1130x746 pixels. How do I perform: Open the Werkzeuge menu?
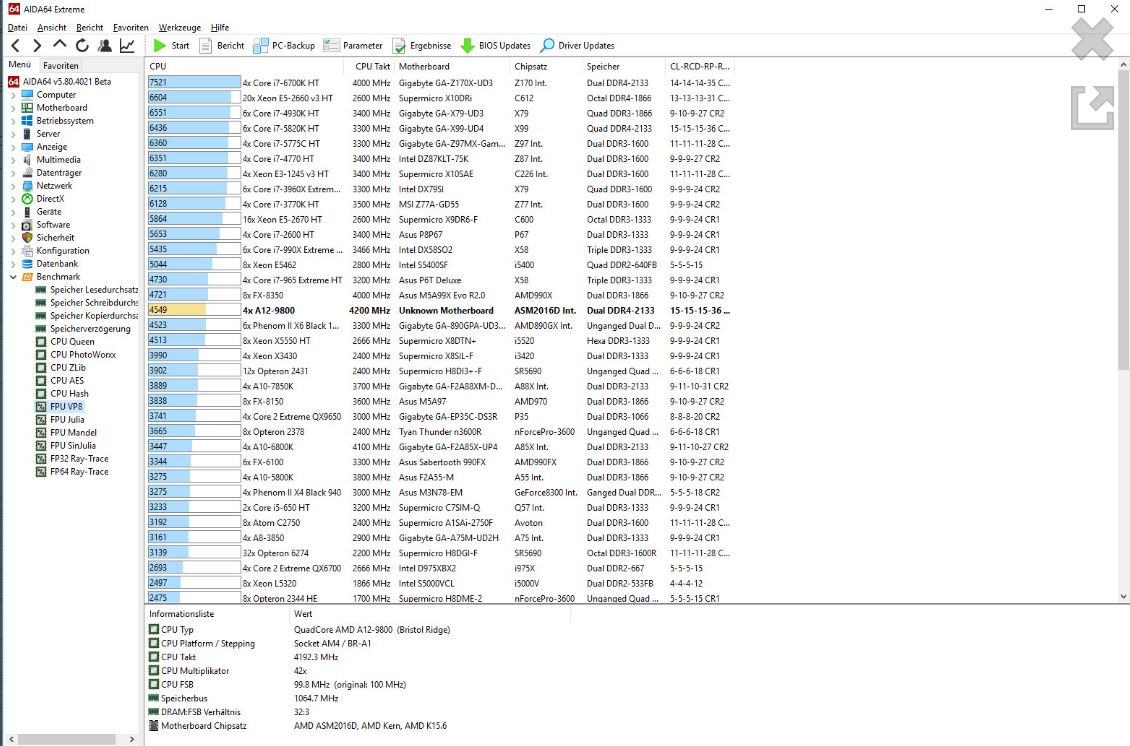[x=179, y=28]
